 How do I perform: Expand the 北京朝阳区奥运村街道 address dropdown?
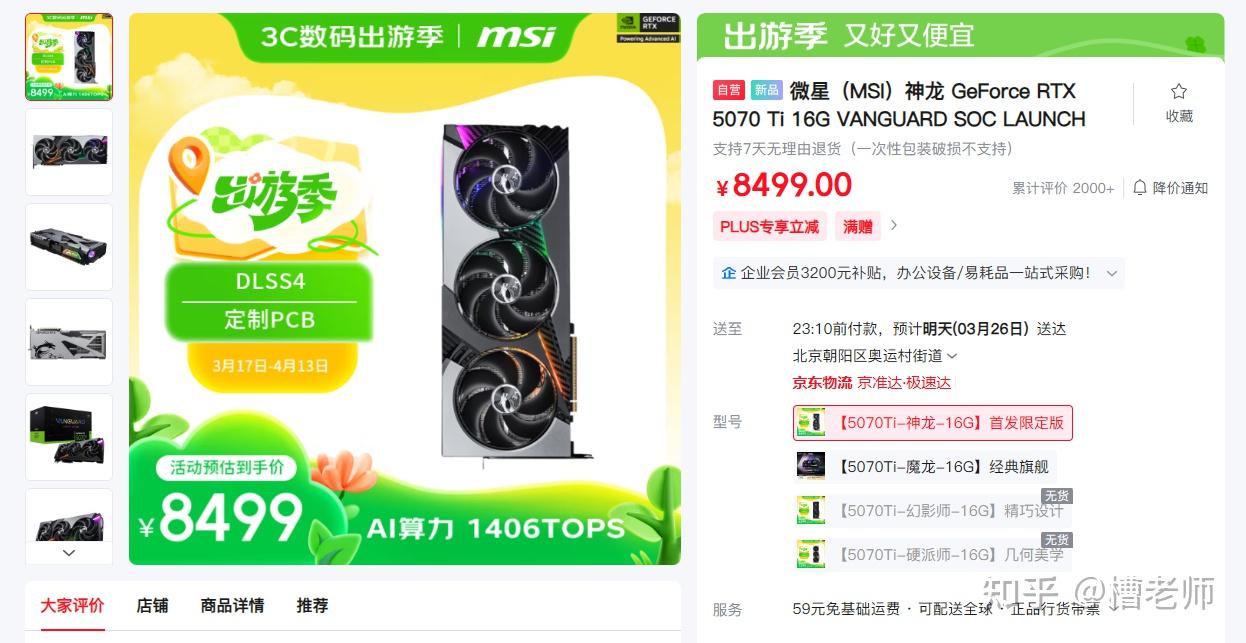952,356
